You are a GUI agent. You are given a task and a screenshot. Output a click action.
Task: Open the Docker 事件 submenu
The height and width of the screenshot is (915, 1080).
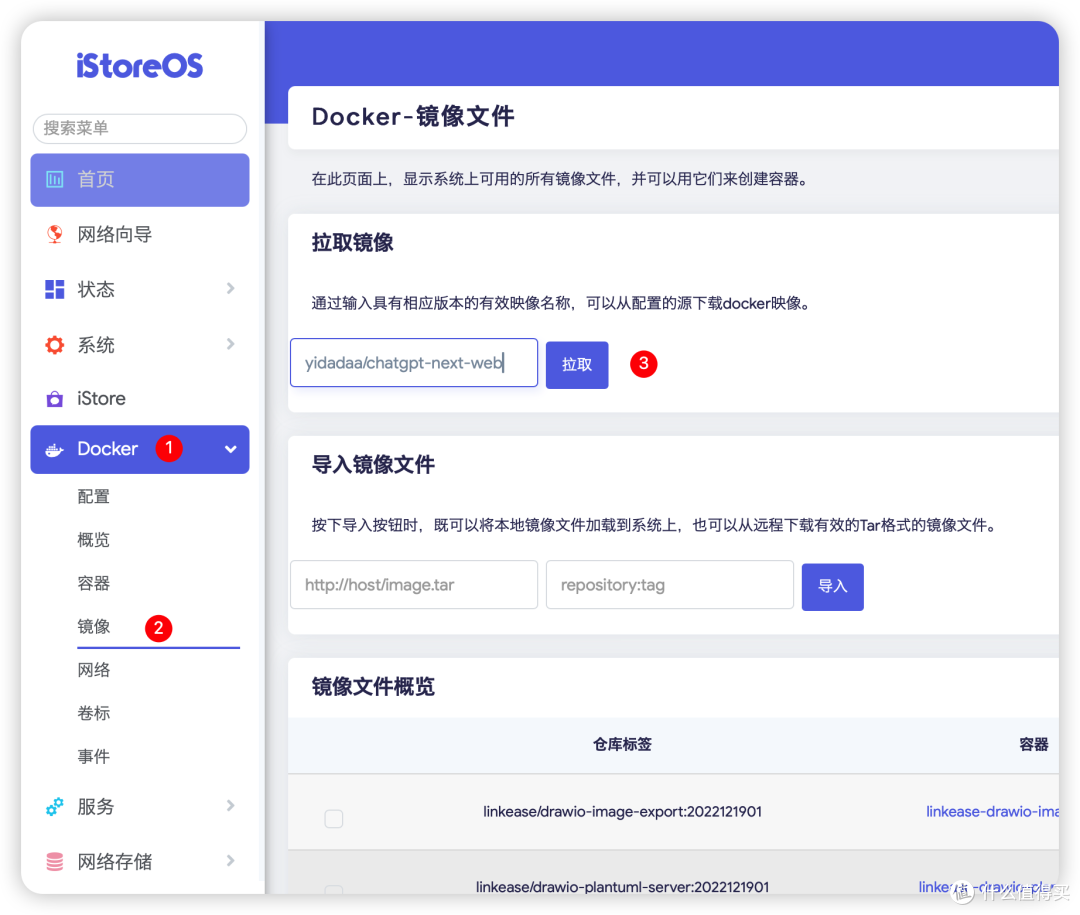click(x=94, y=757)
